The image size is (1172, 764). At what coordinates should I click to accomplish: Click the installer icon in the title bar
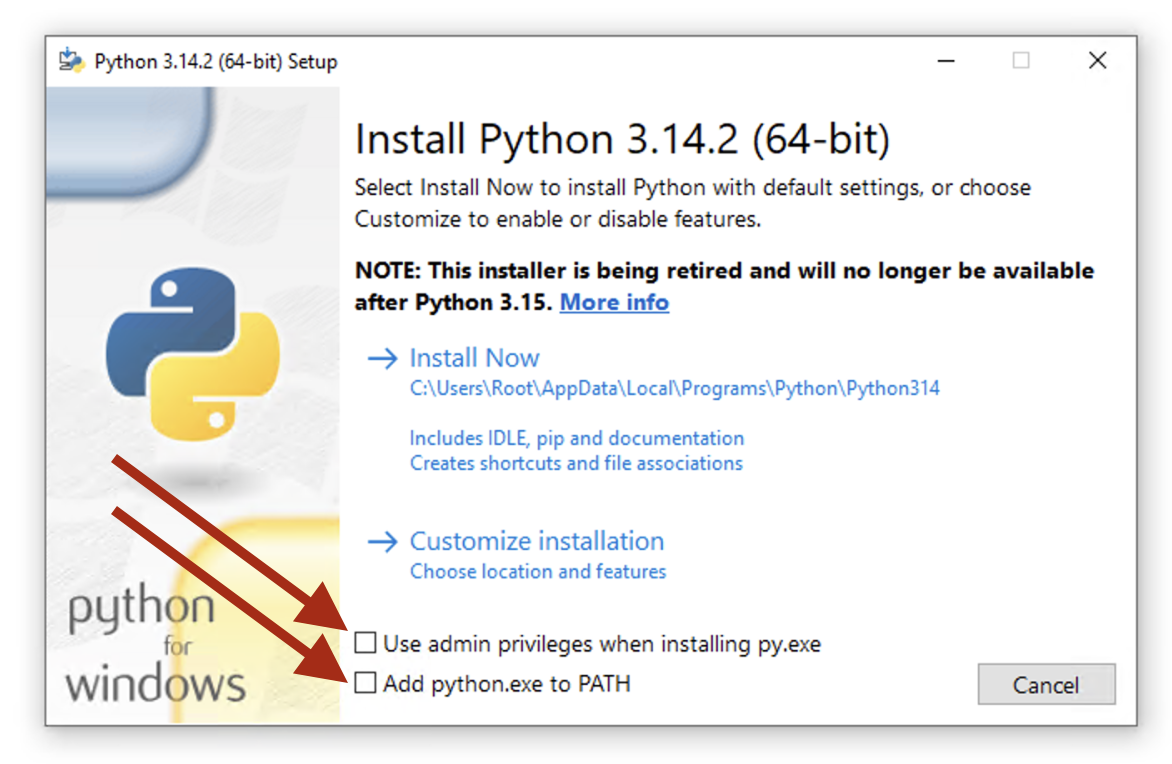tap(70, 61)
